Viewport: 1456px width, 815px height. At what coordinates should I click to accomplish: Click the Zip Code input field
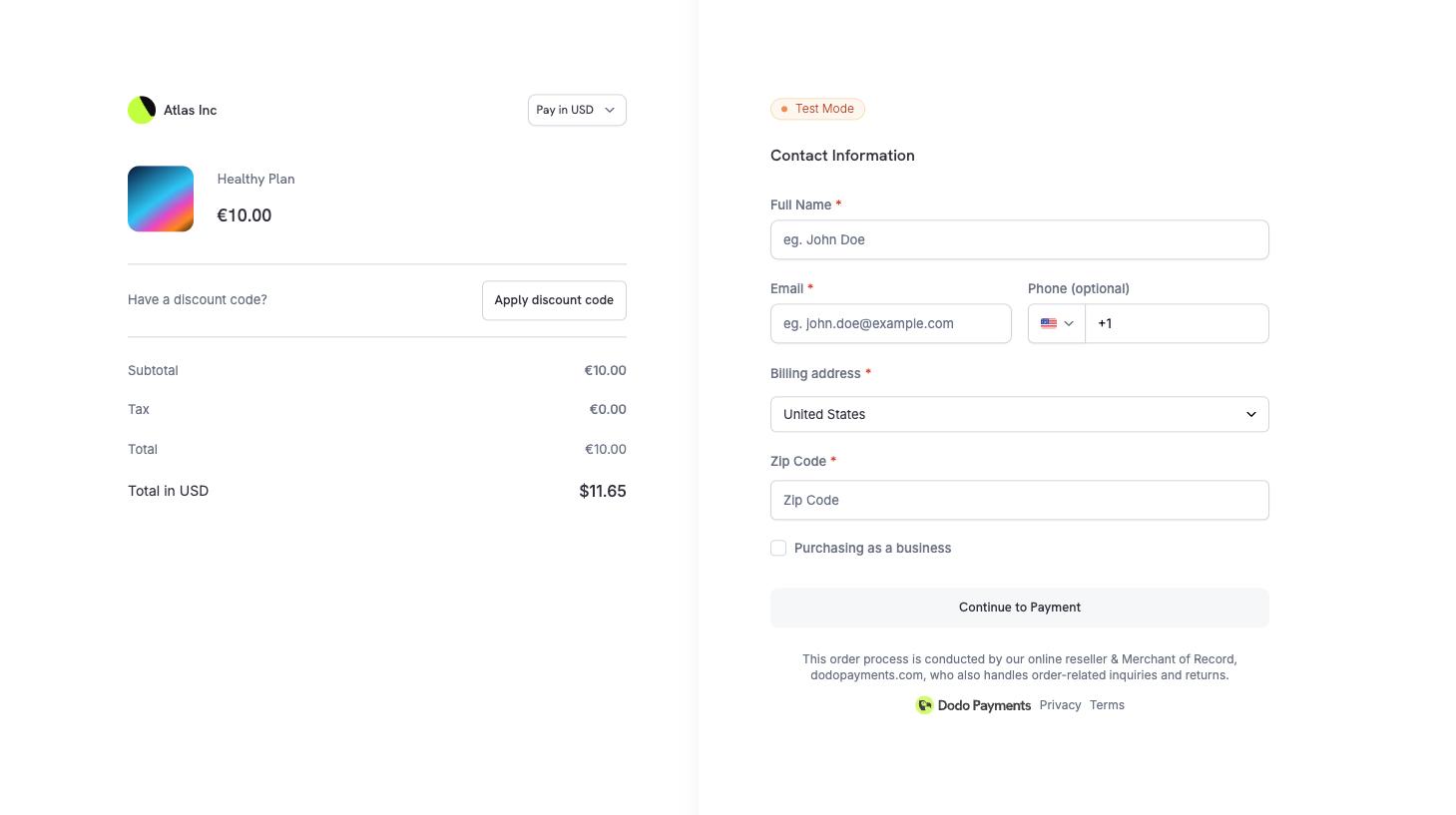pos(1019,500)
